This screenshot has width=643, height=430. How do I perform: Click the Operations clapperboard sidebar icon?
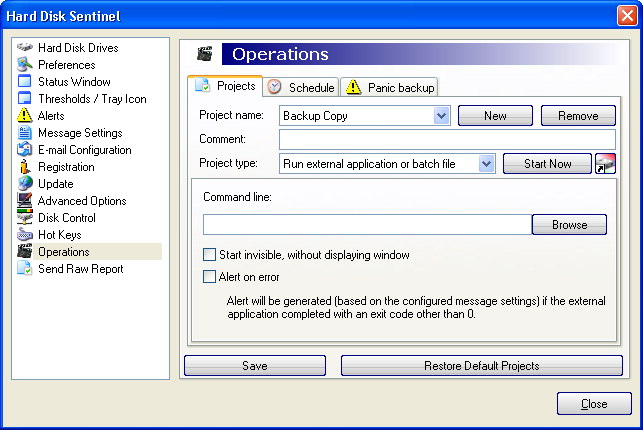point(25,251)
